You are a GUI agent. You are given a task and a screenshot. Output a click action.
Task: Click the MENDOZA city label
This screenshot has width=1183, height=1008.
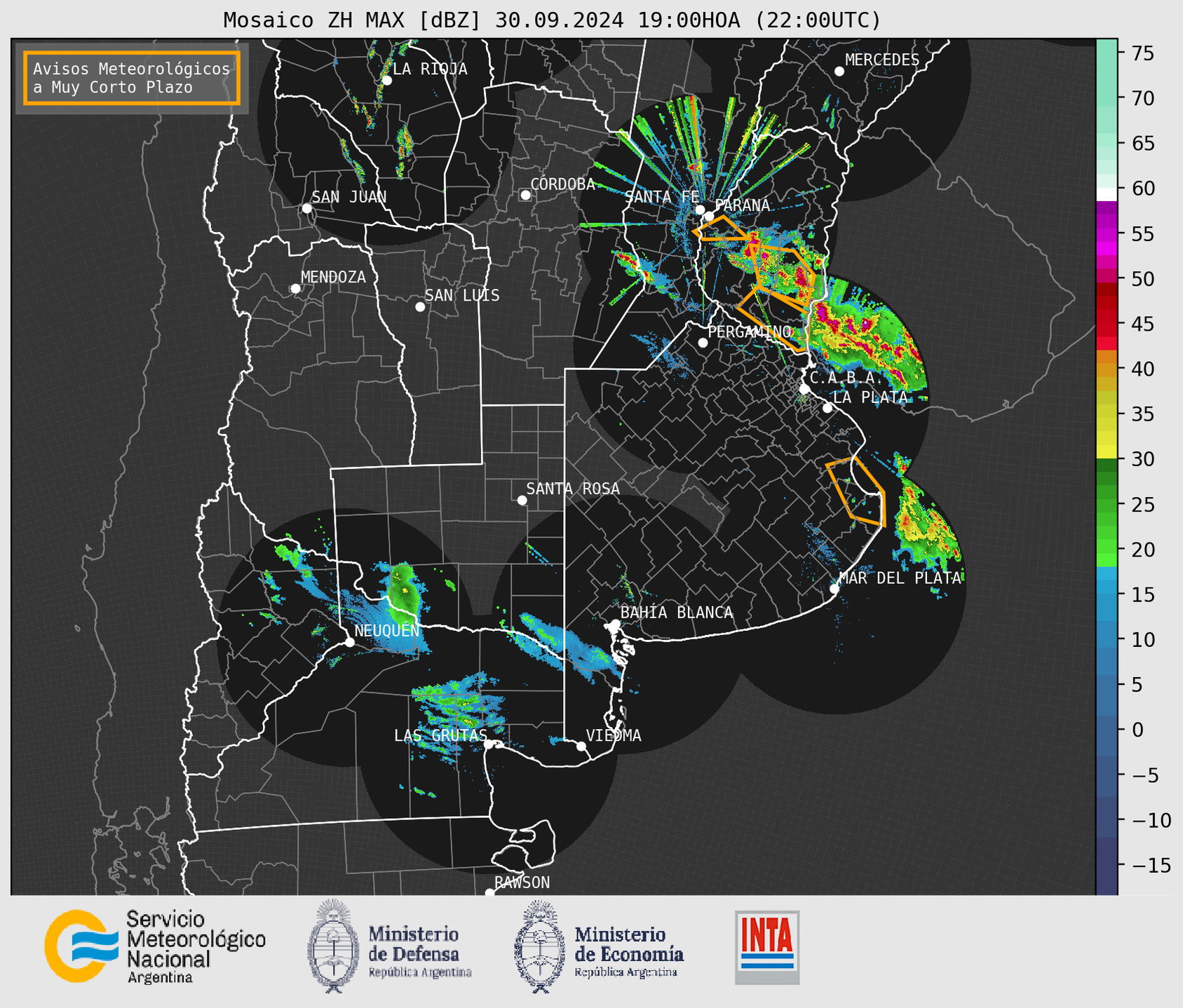(x=333, y=277)
